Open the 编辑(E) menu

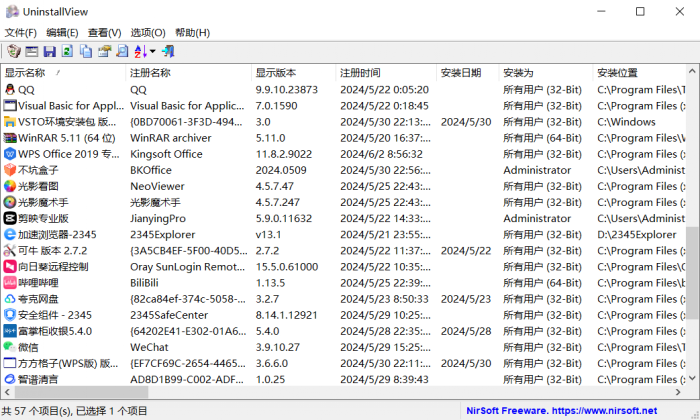62,33
